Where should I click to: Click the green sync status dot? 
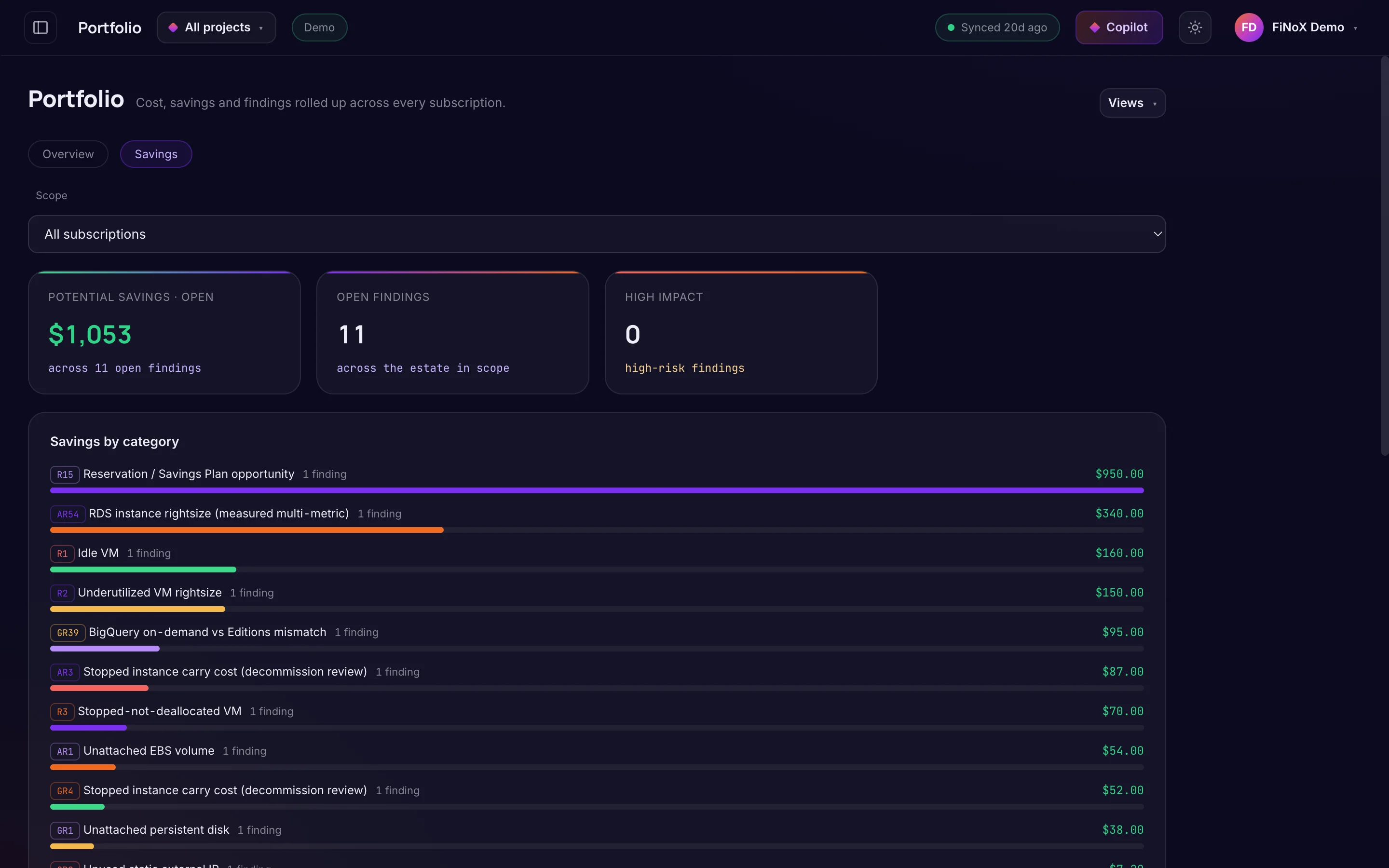[x=951, y=27]
